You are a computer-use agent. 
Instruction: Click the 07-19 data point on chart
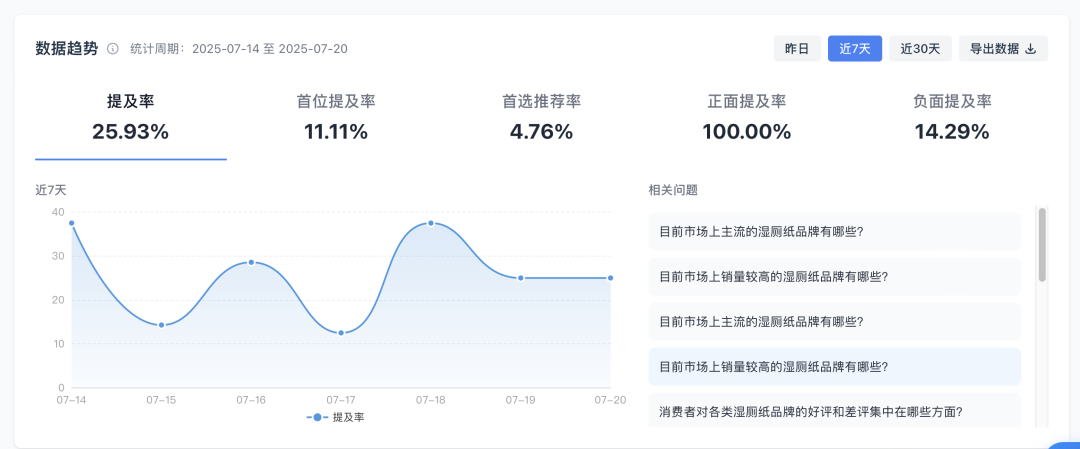pyautogui.click(x=521, y=278)
